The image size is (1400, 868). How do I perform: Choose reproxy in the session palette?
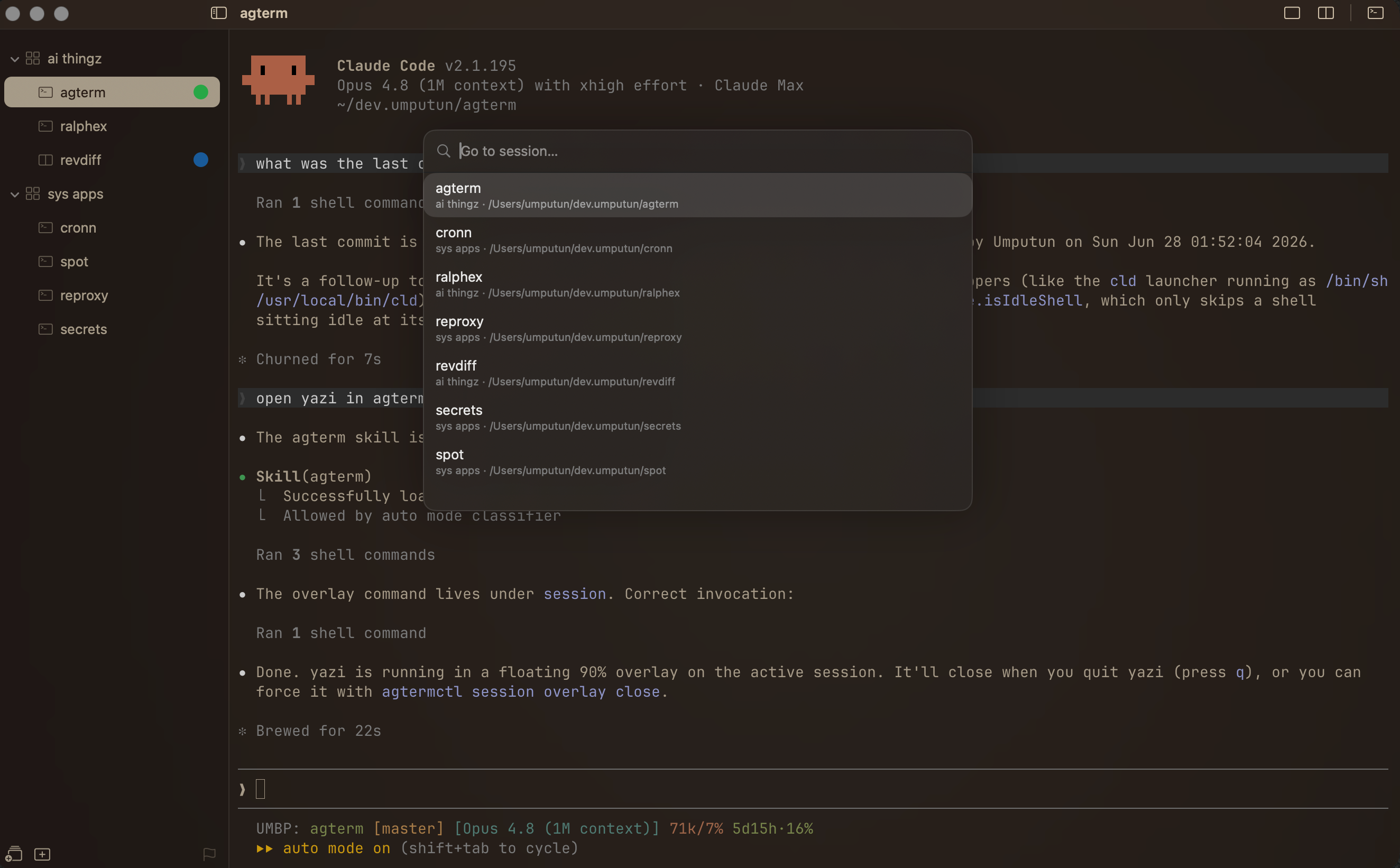click(697, 328)
